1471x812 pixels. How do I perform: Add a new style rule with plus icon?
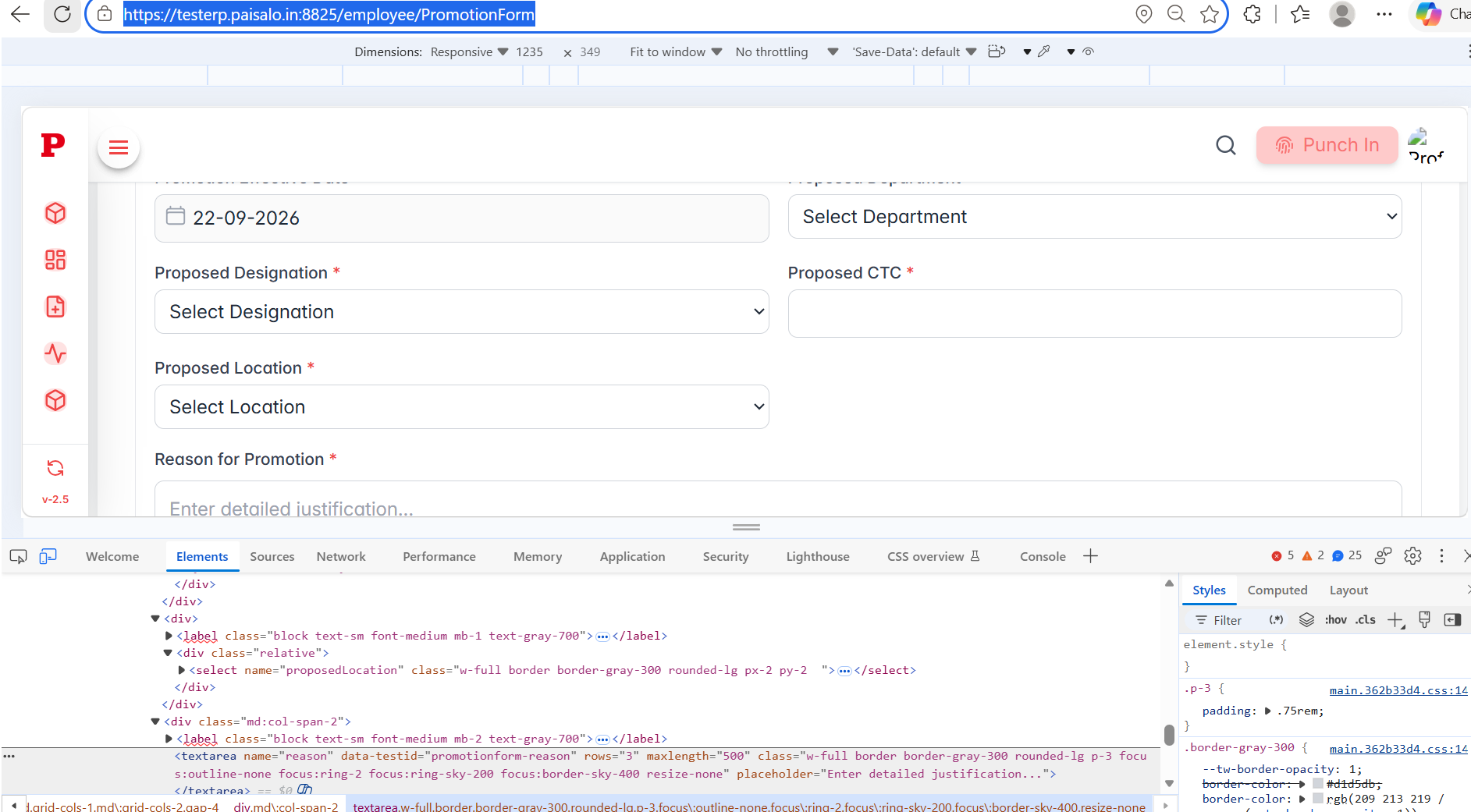click(x=1395, y=620)
